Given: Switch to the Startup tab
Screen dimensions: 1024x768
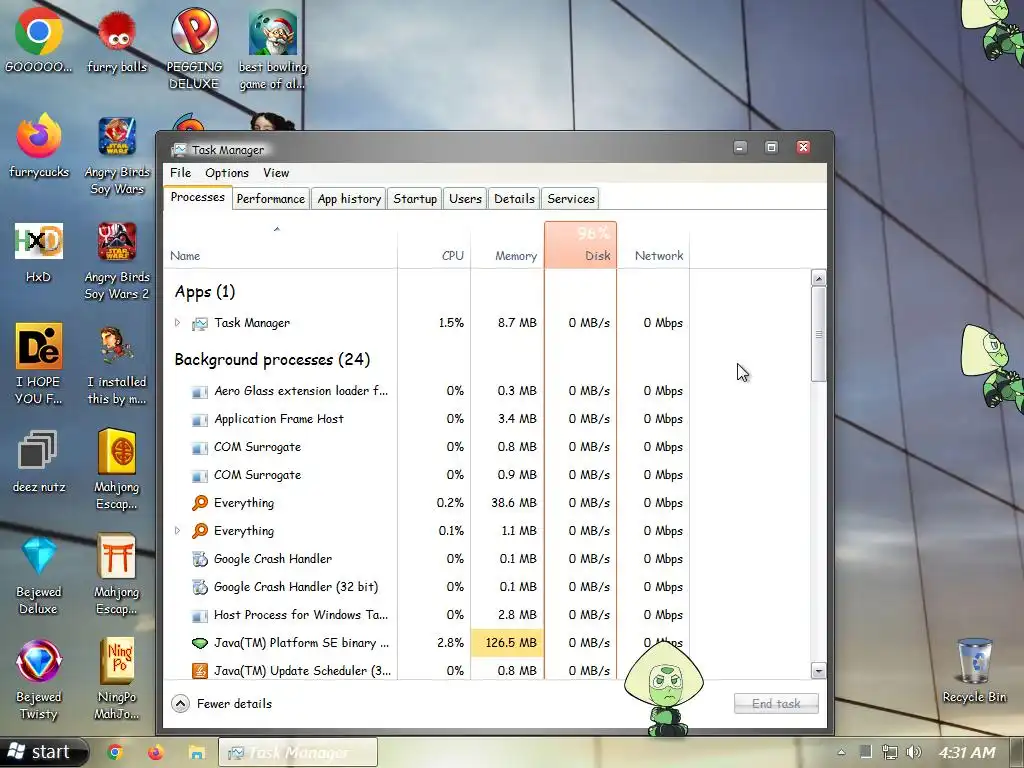Looking at the screenshot, I should 415,199.
